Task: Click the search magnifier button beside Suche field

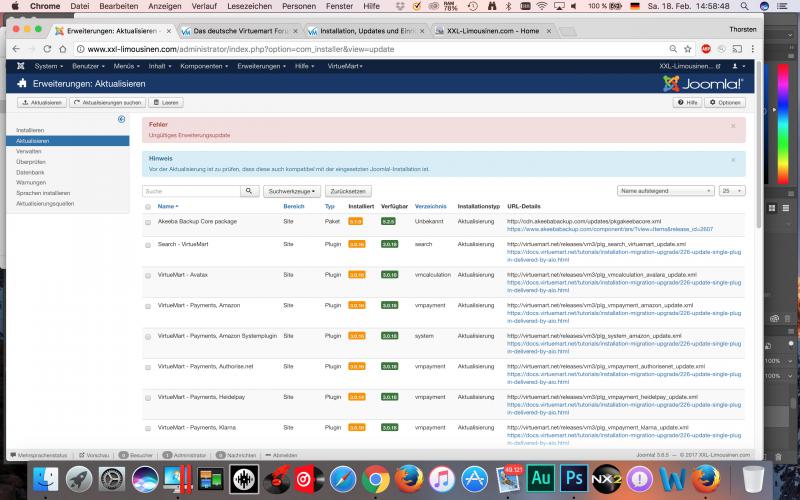Action: pos(250,190)
